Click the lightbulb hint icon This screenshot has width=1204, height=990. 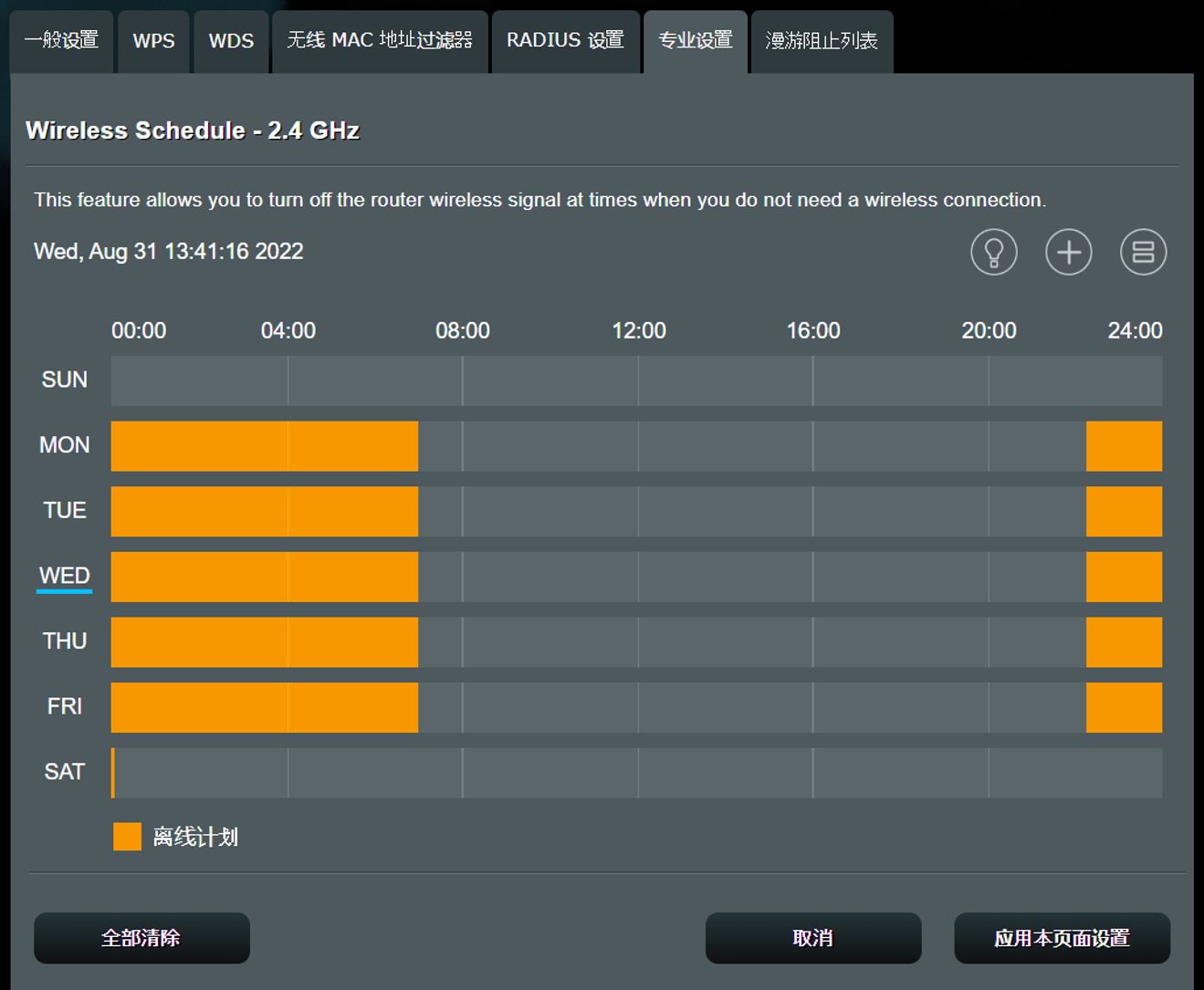pyautogui.click(x=994, y=252)
